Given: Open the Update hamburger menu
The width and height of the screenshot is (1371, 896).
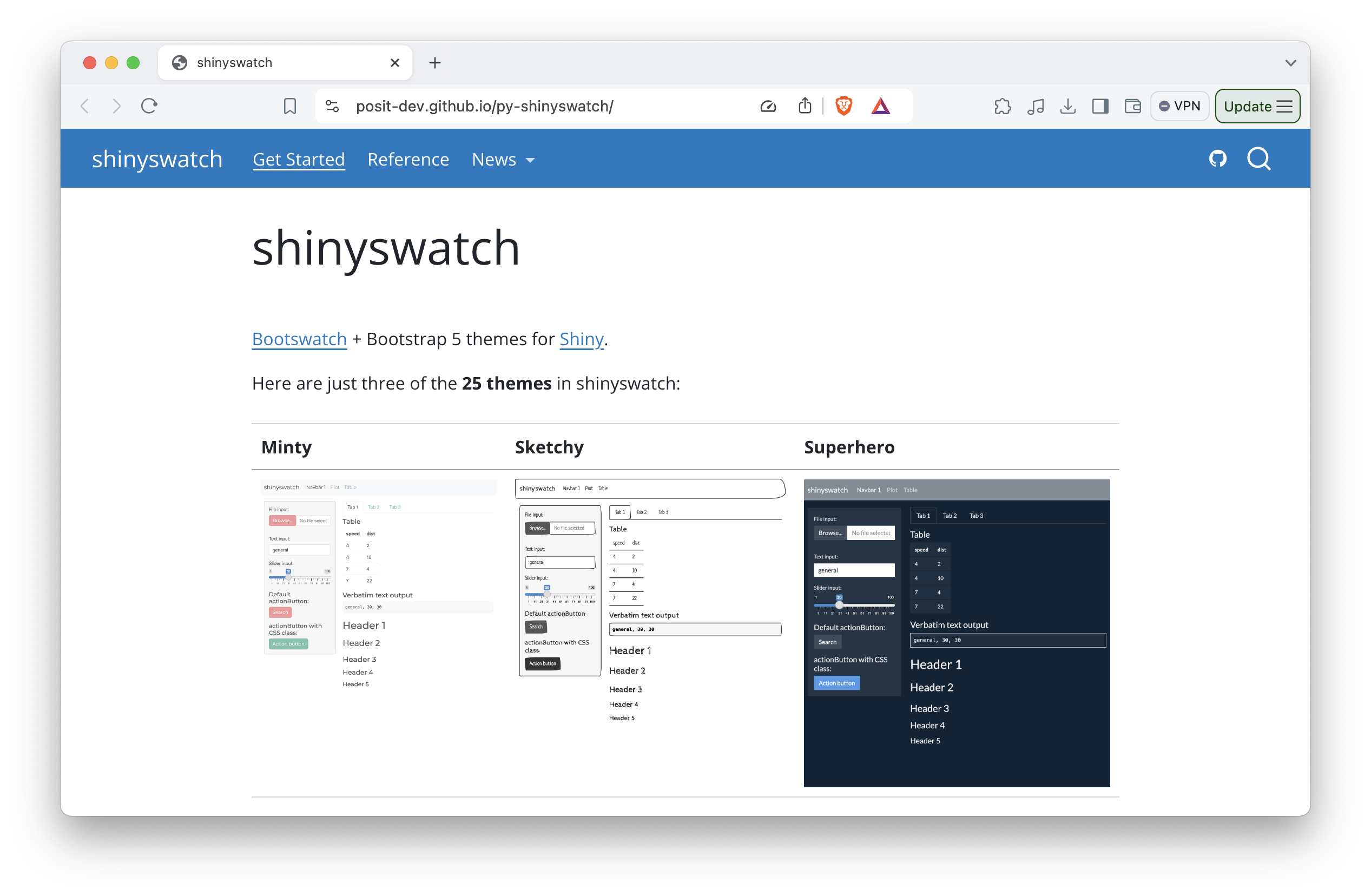Looking at the screenshot, I should 1284,106.
